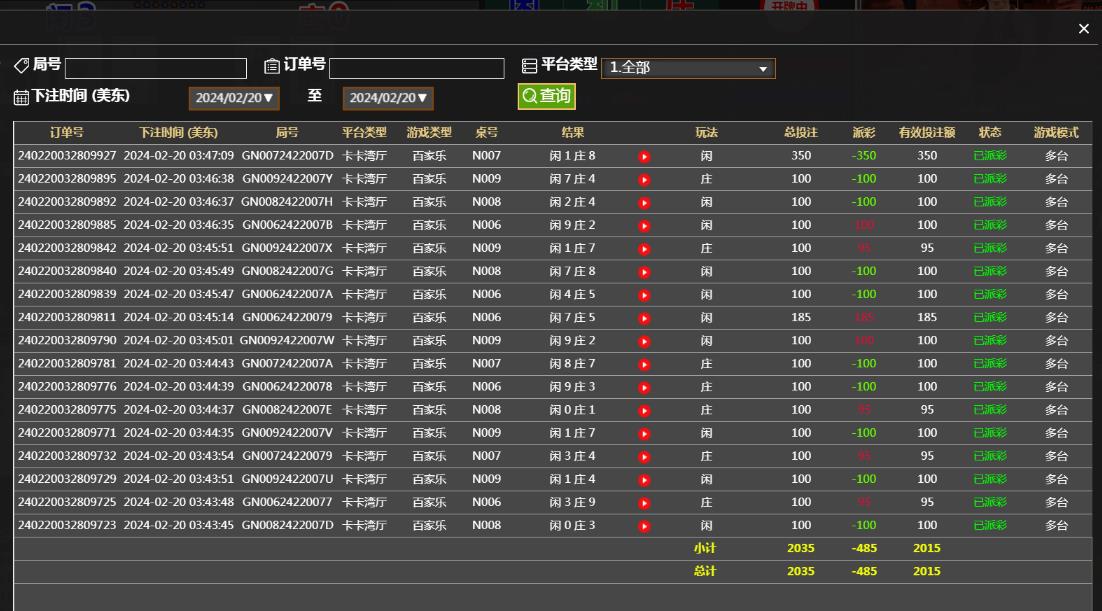Viewport: 1102px width, 611px height.
Task: Click result 闲 4 庄 5
Action: tap(572, 295)
